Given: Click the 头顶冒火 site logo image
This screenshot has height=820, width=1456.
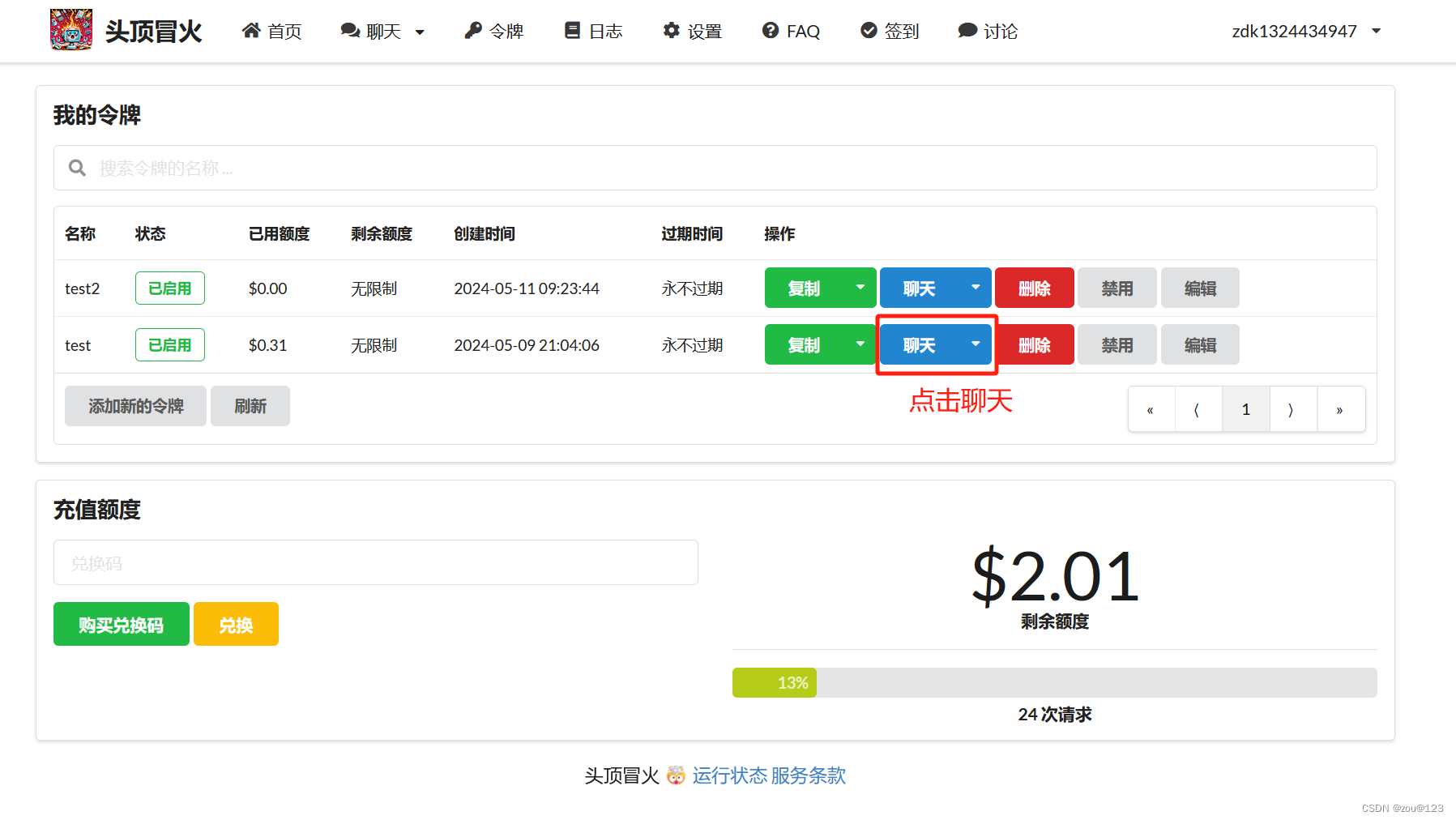Looking at the screenshot, I should pos(71,30).
